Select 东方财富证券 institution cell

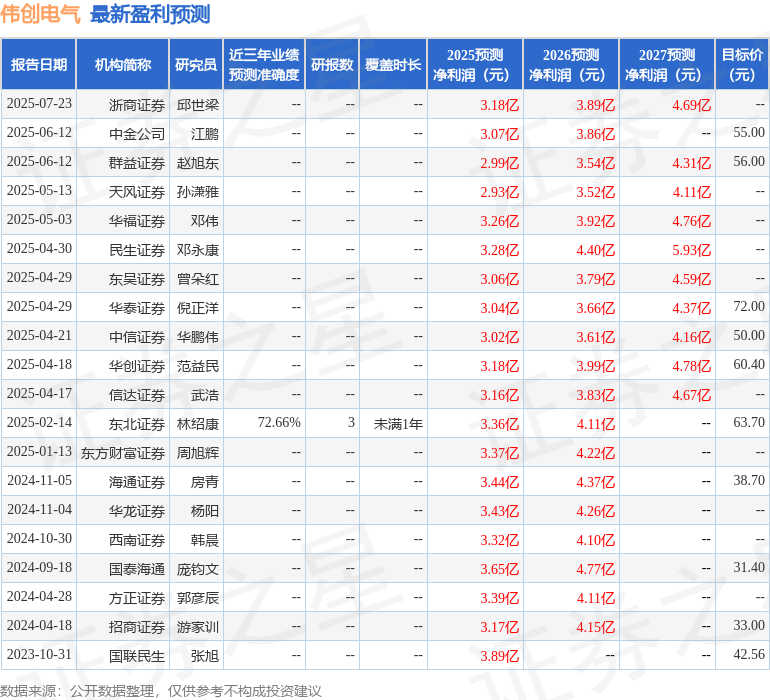tap(123, 453)
